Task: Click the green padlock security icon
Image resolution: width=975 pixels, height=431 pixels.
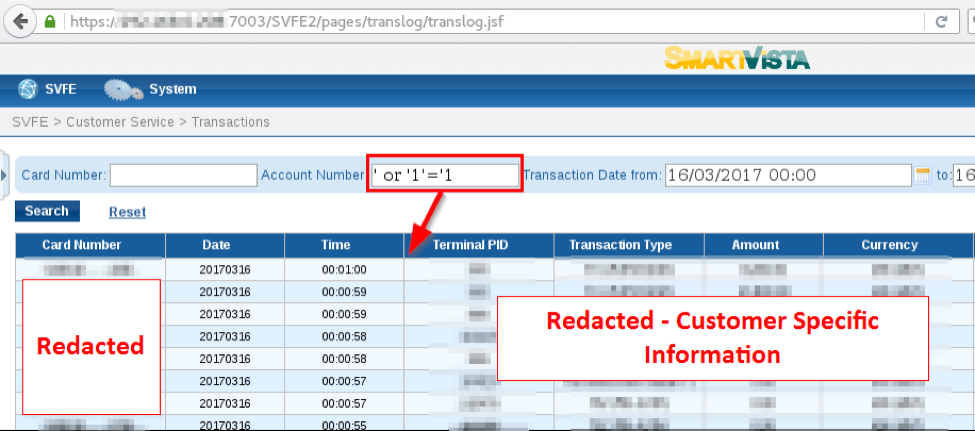Action: (x=51, y=21)
